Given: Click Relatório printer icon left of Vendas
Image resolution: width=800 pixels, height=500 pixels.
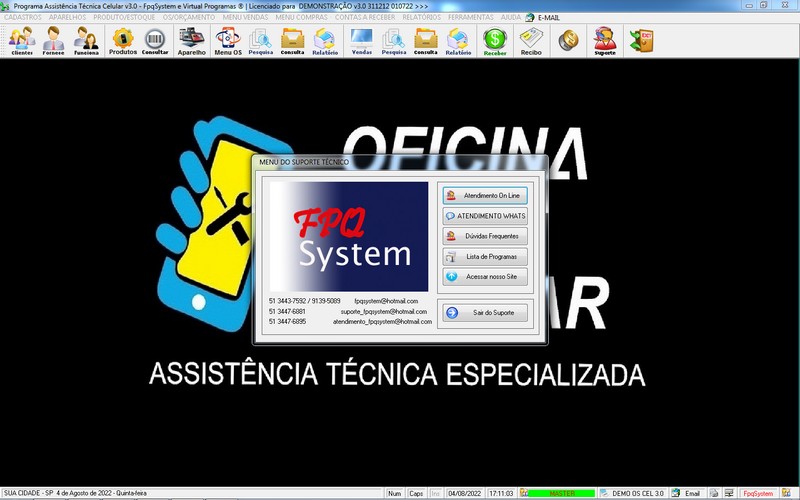Looking at the screenshot, I should click(324, 41).
